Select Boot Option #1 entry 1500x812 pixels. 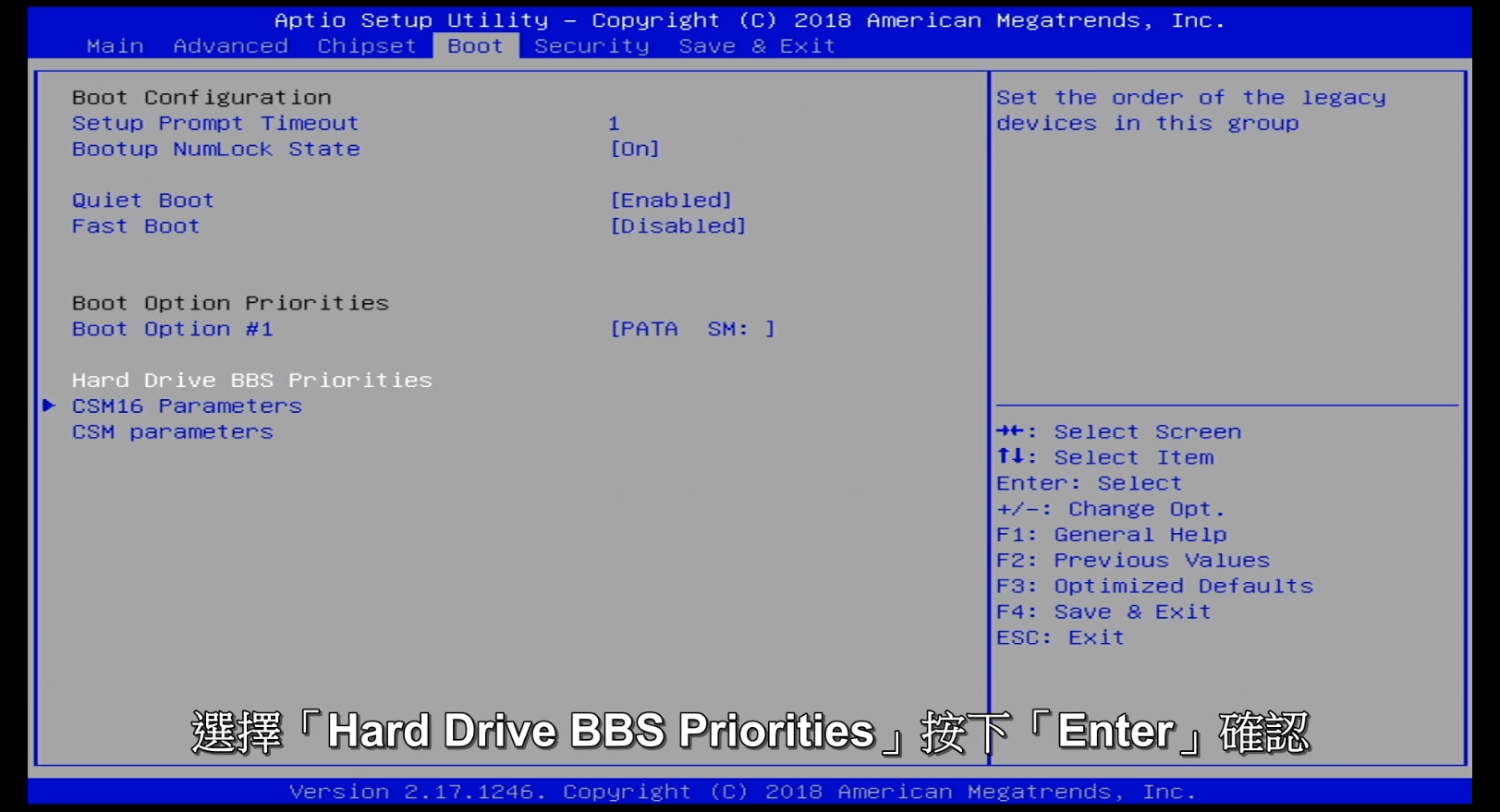tap(173, 330)
